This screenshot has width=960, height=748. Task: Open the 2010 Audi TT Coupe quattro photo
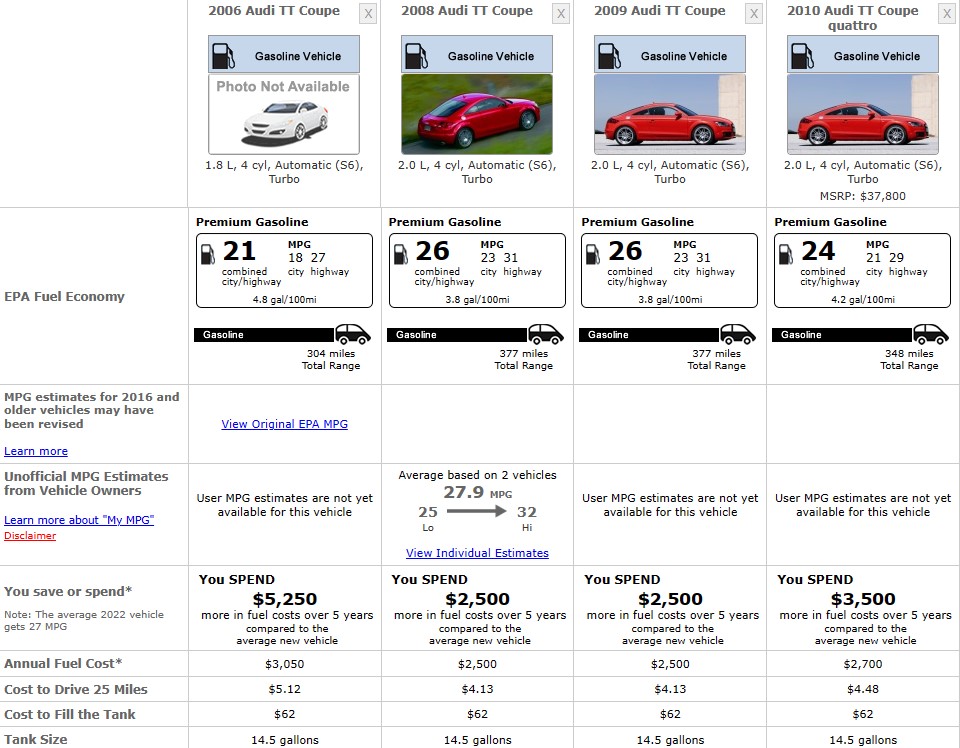[863, 114]
